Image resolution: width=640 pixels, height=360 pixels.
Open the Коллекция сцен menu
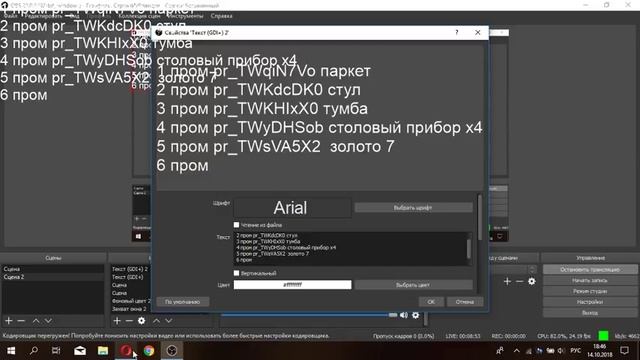tap(139, 16)
